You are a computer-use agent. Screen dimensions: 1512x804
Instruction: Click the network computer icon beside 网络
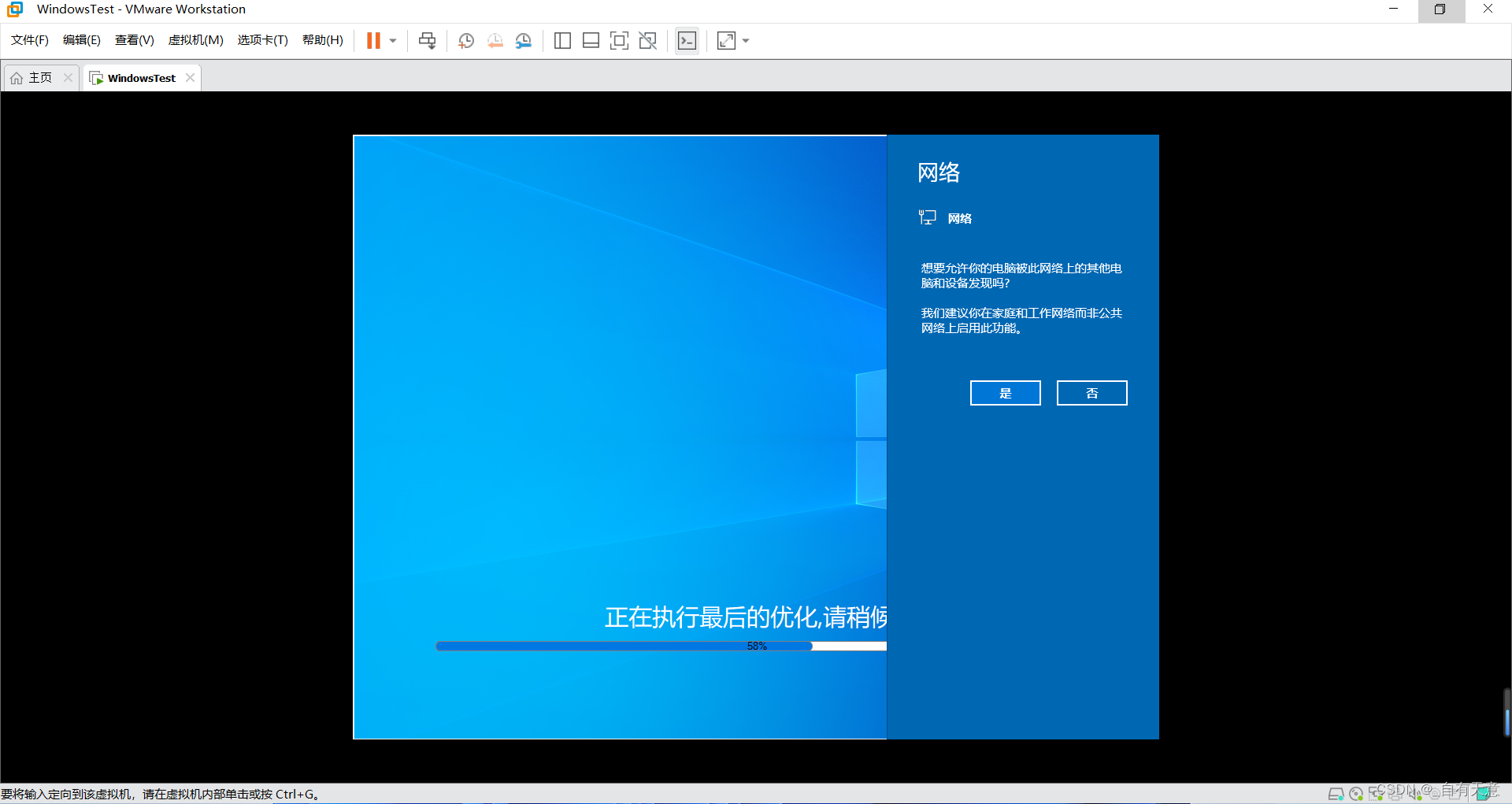(x=928, y=218)
